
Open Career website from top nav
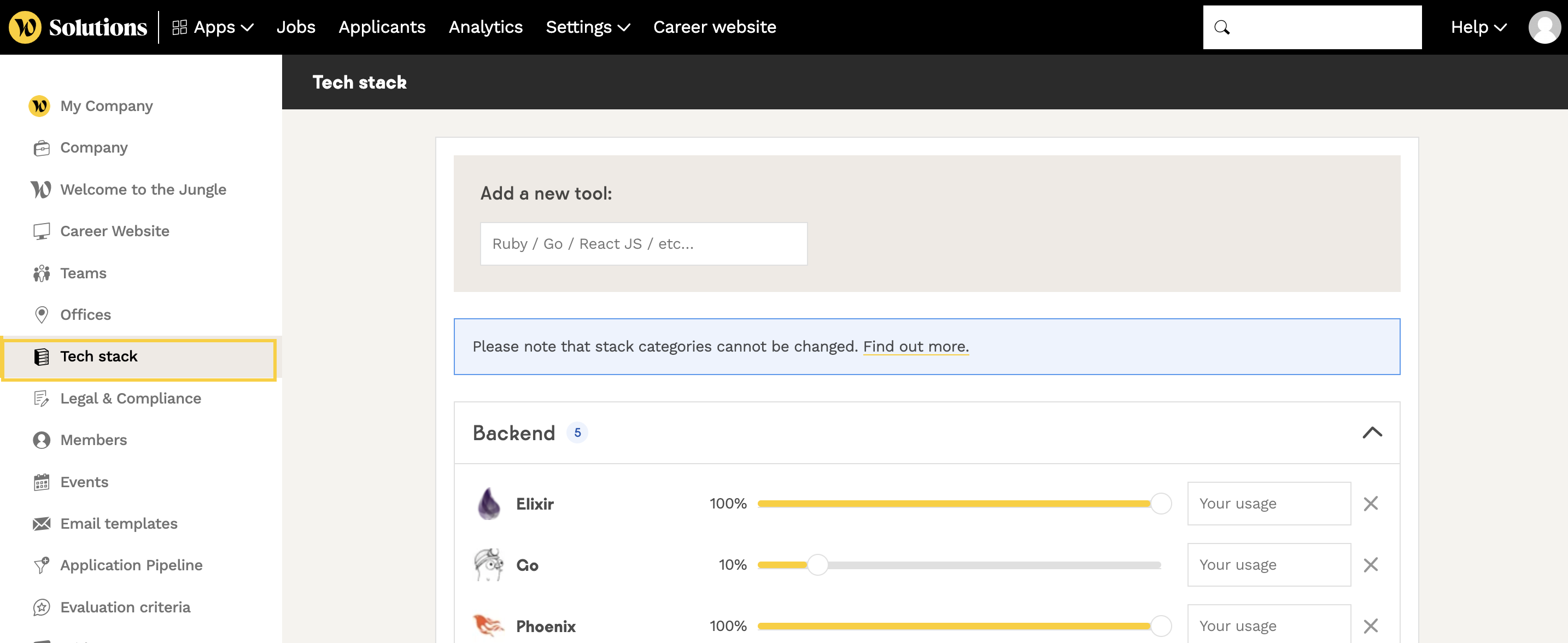tap(715, 27)
